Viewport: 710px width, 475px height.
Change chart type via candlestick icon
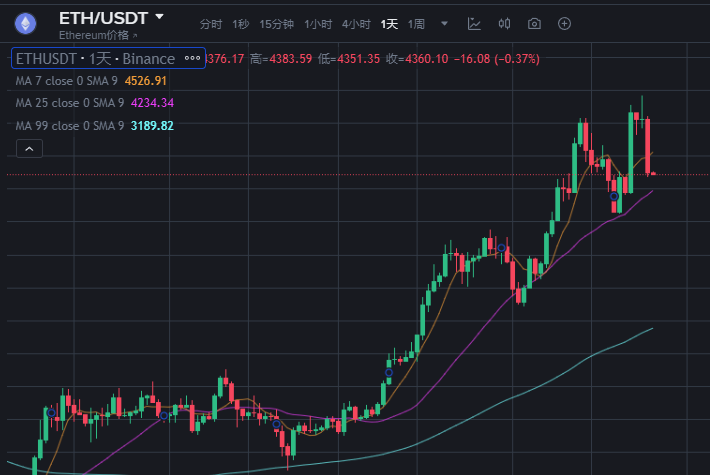505,23
